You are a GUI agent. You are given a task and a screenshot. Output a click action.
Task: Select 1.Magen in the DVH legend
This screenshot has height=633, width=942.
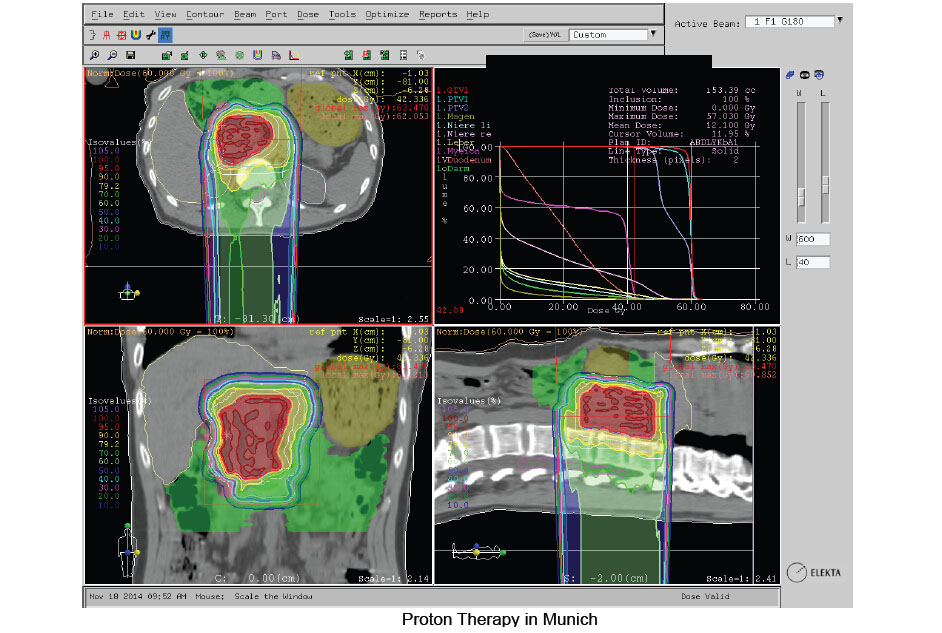[455, 117]
